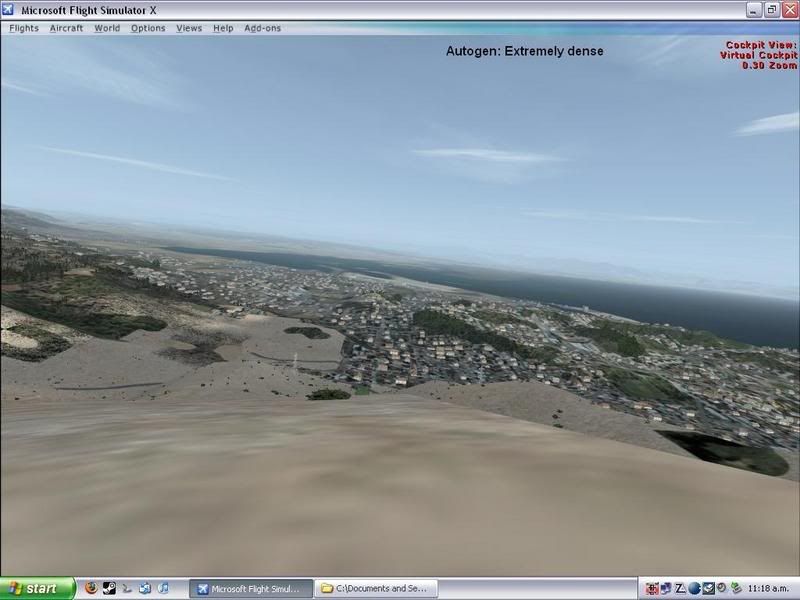
Task: Open the World menu
Action: (x=107, y=28)
